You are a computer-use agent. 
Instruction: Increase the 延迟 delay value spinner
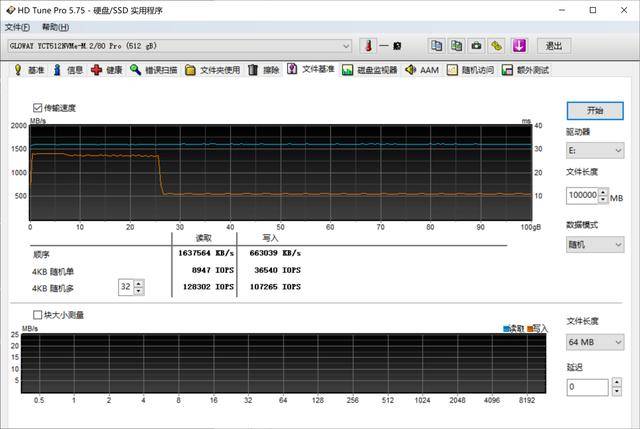point(617,382)
